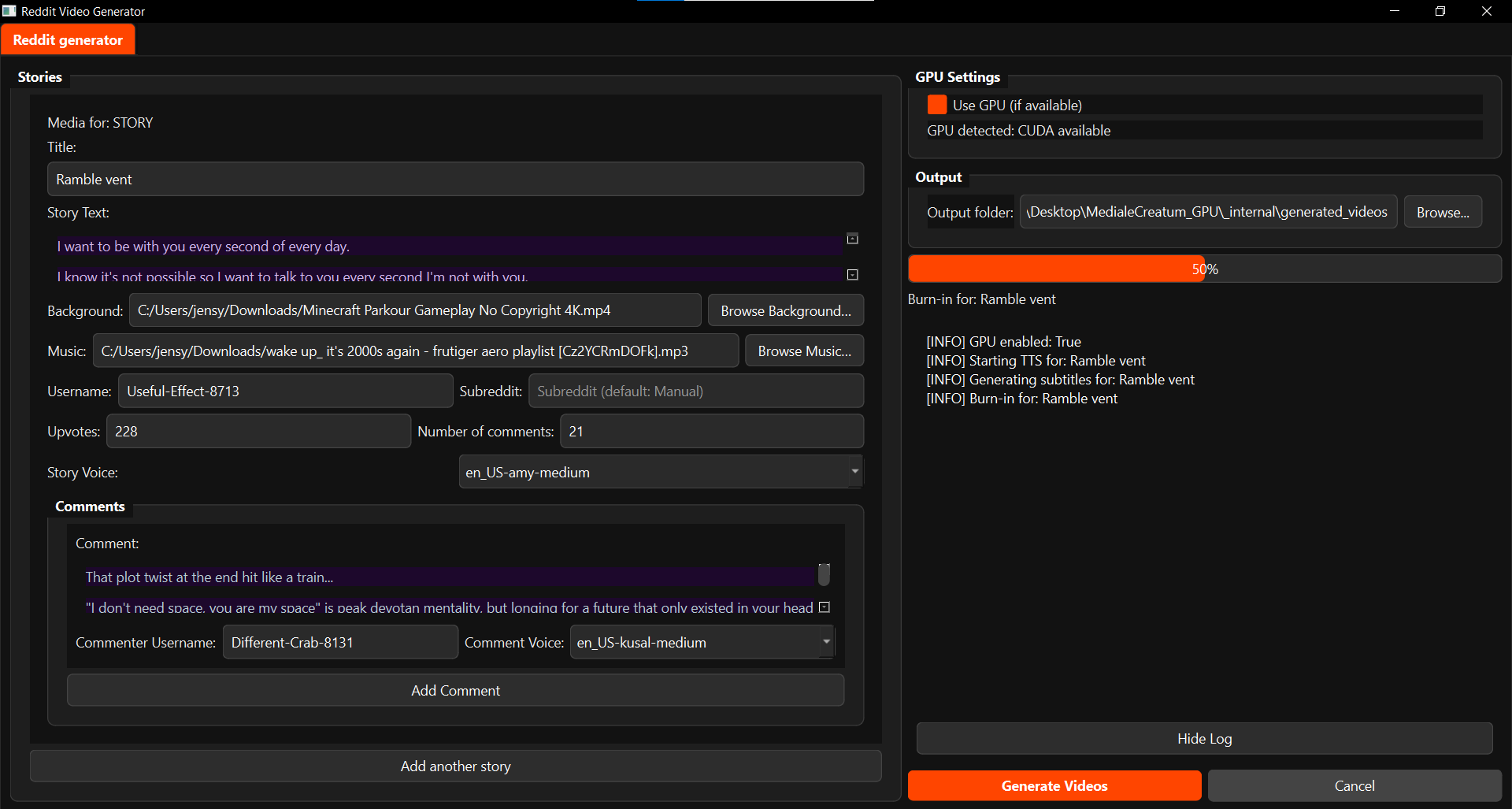
Task: Click the 50% progress bar
Action: [1204, 269]
